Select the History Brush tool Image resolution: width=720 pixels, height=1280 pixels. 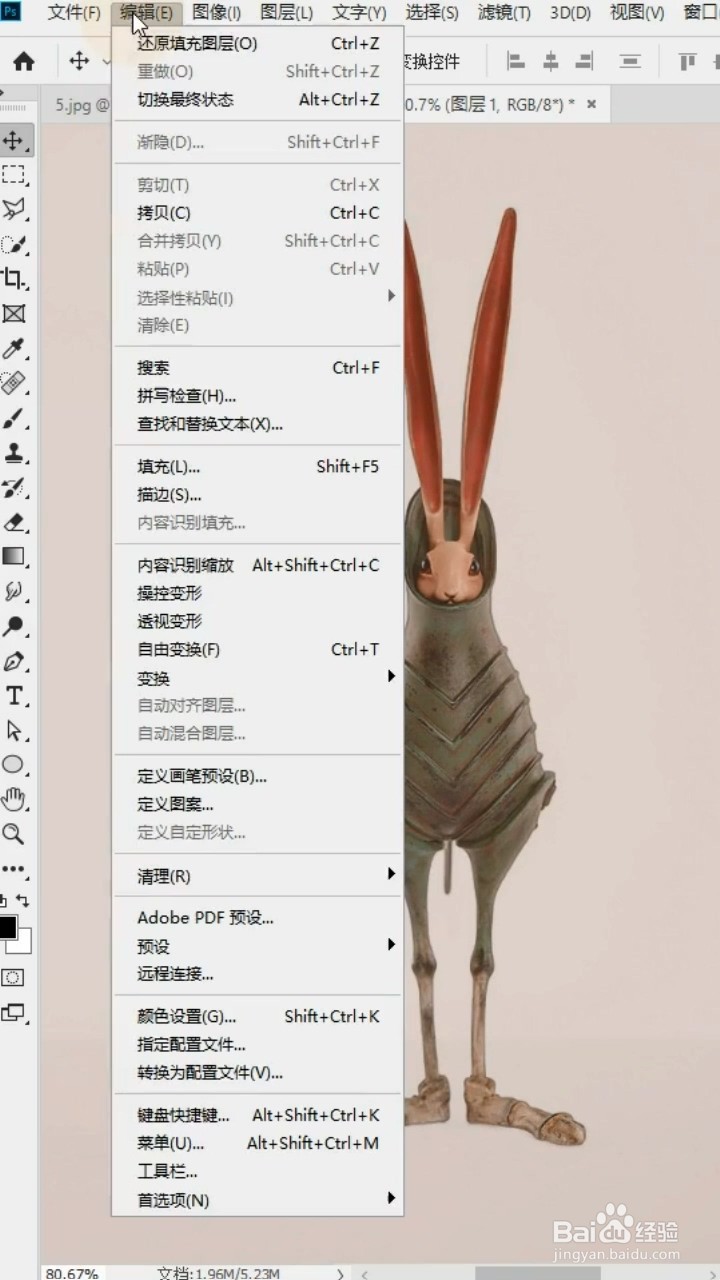coord(14,487)
